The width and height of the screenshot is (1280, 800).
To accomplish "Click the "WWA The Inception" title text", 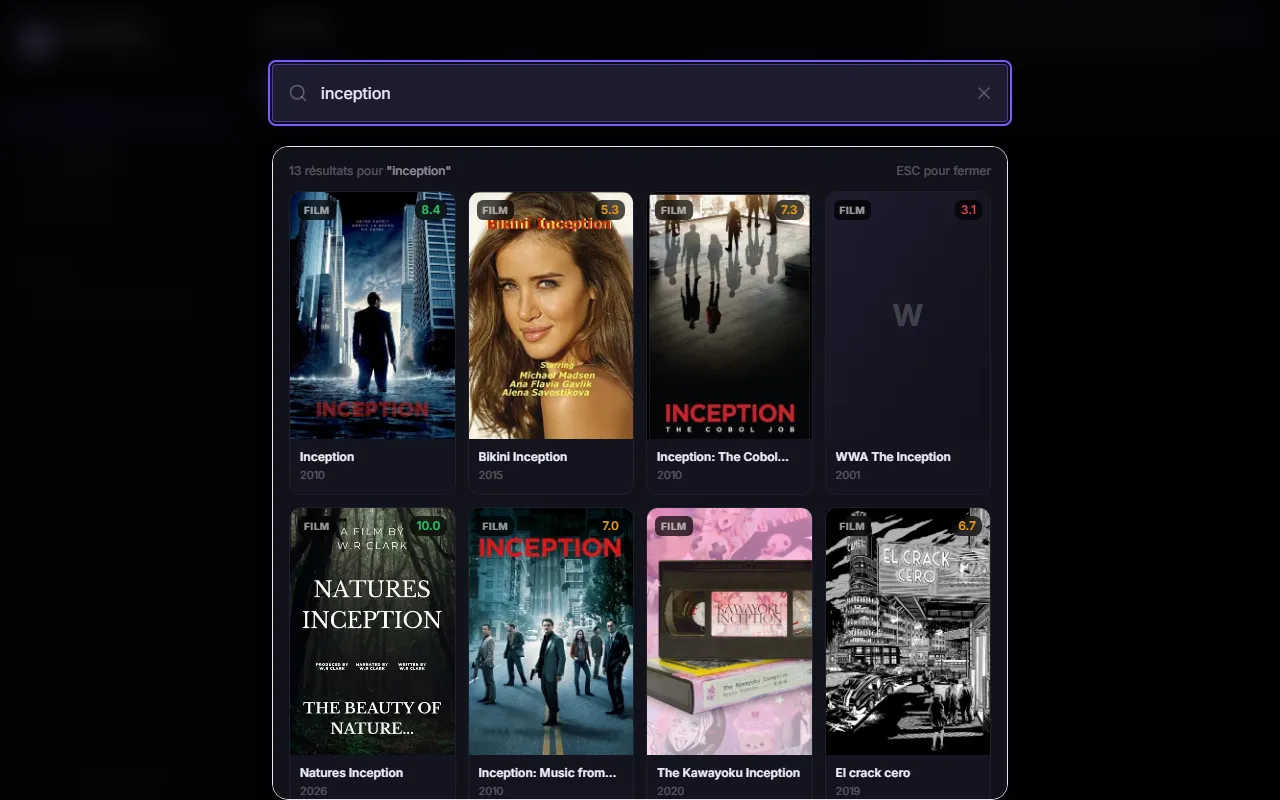I will (x=893, y=457).
